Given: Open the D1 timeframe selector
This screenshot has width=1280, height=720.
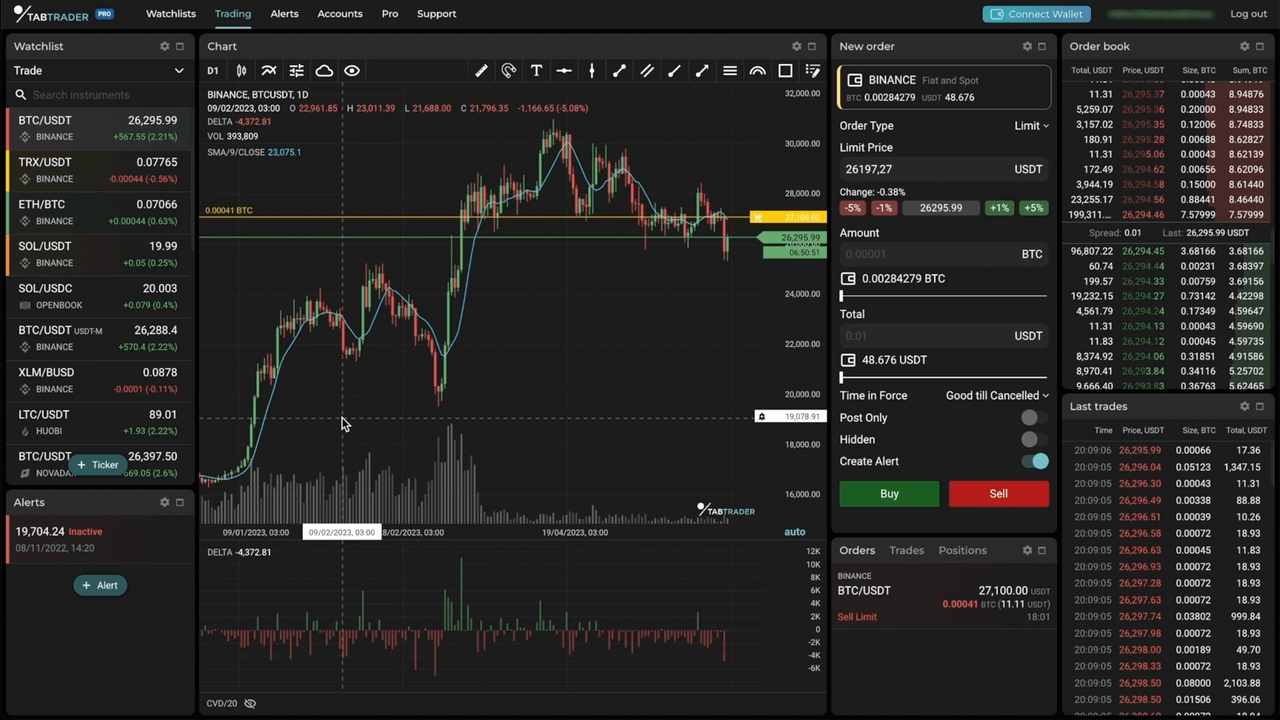Looking at the screenshot, I should click(213, 71).
